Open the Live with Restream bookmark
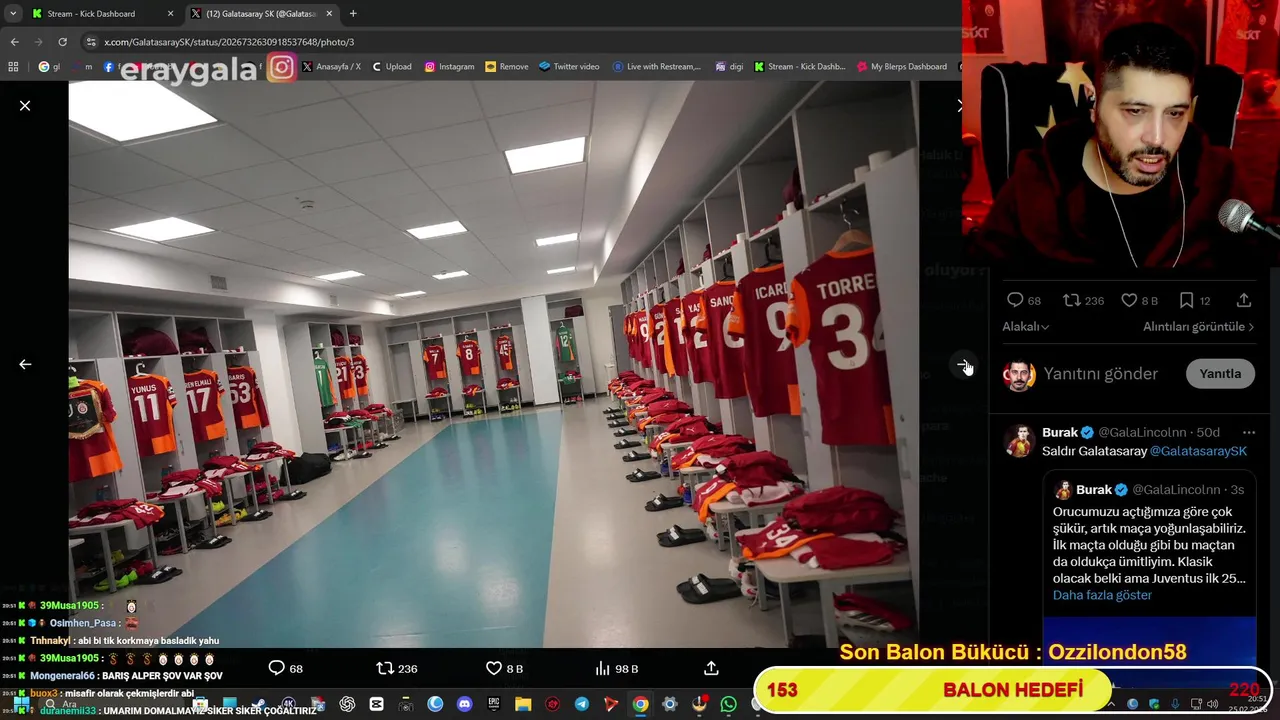Image resolution: width=1280 pixels, height=720 pixels. [x=656, y=67]
